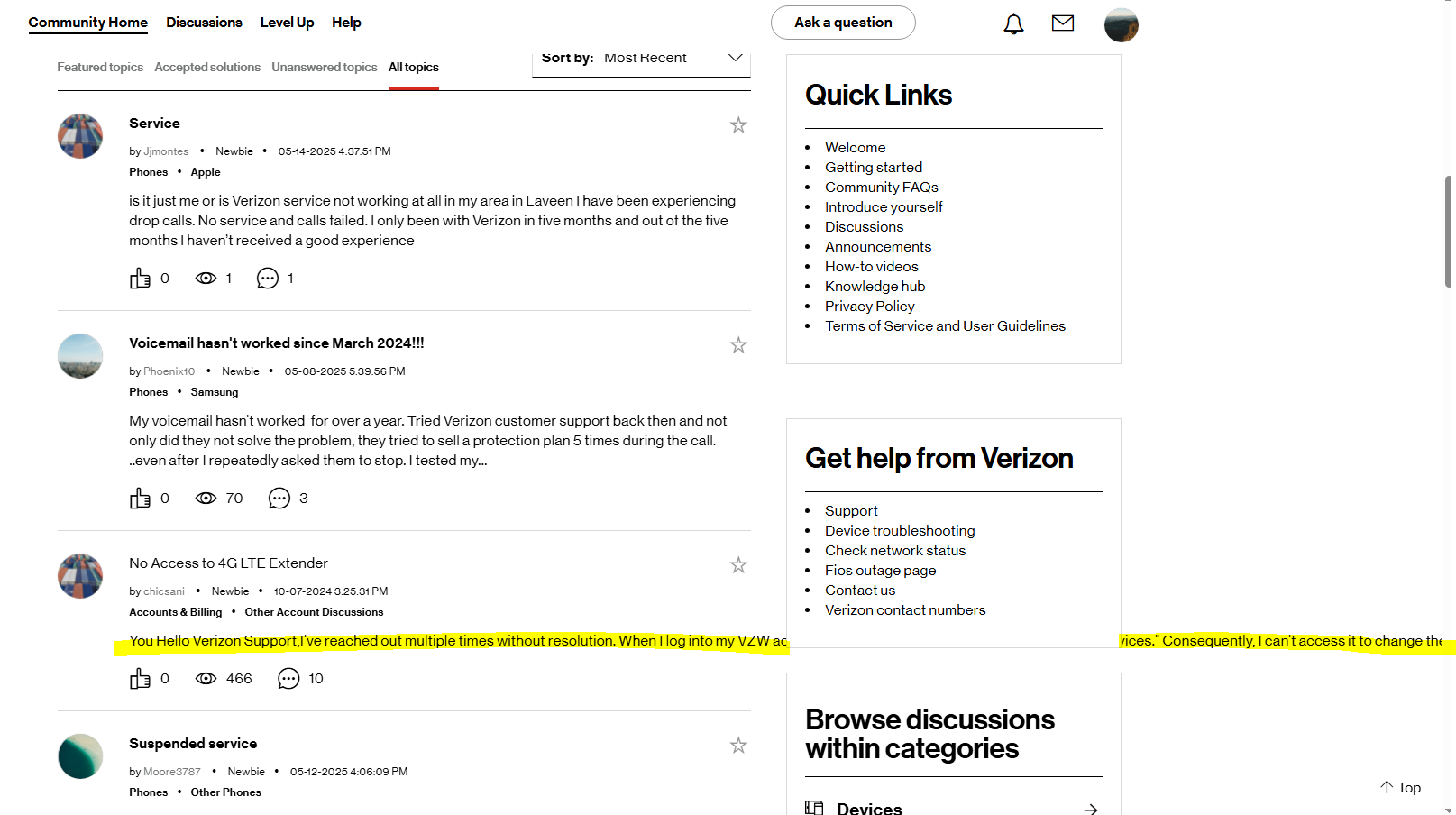Open Accounts & Billing category link

175,612
